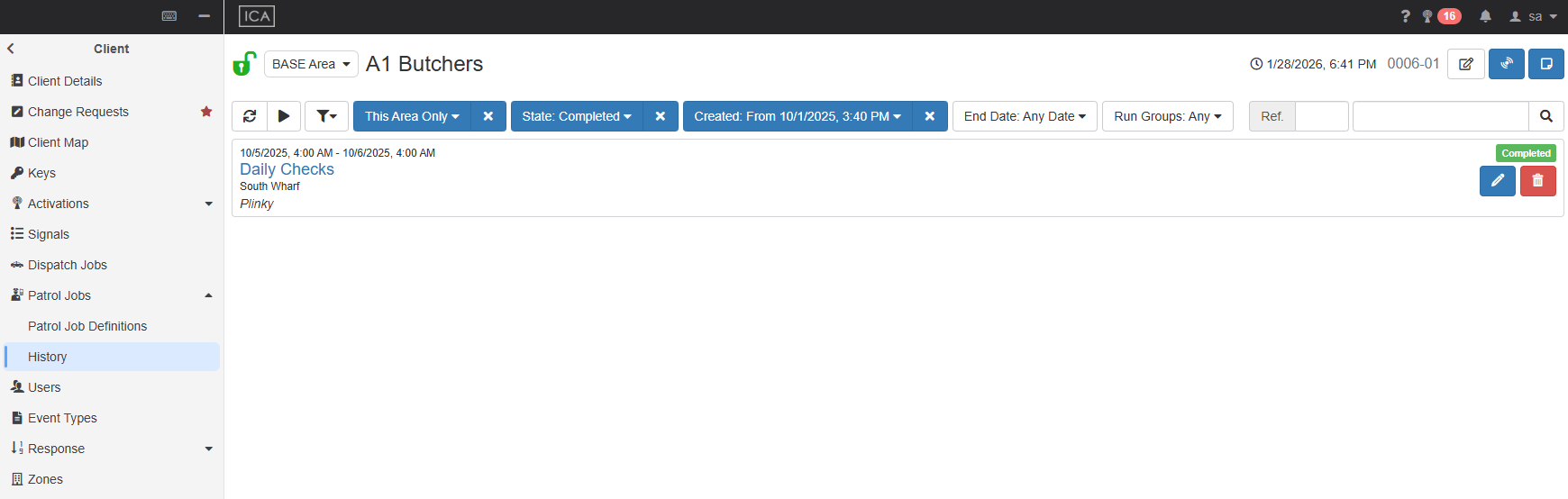
Task: Collapse the sidebar with the minus icon
Action: [x=205, y=16]
